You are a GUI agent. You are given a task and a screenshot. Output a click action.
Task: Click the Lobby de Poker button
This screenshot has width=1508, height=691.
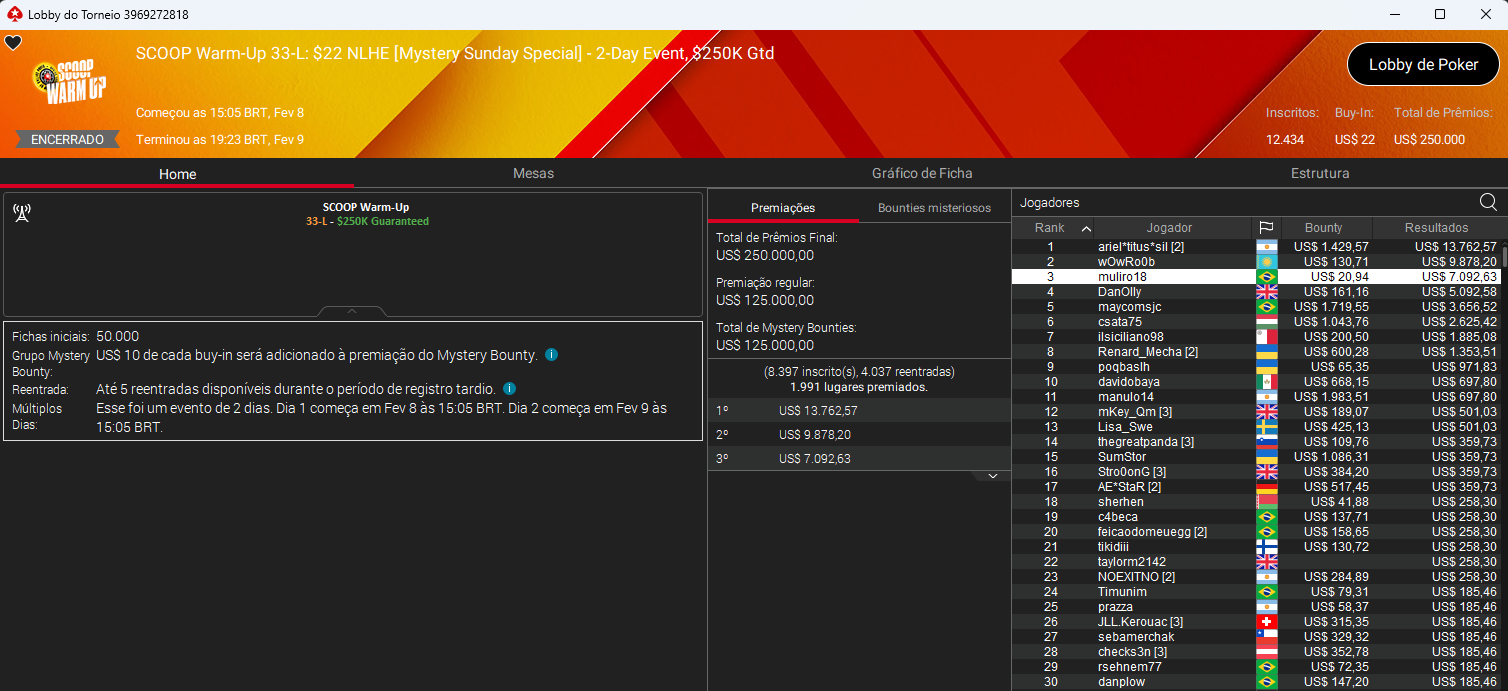coord(1423,64)
